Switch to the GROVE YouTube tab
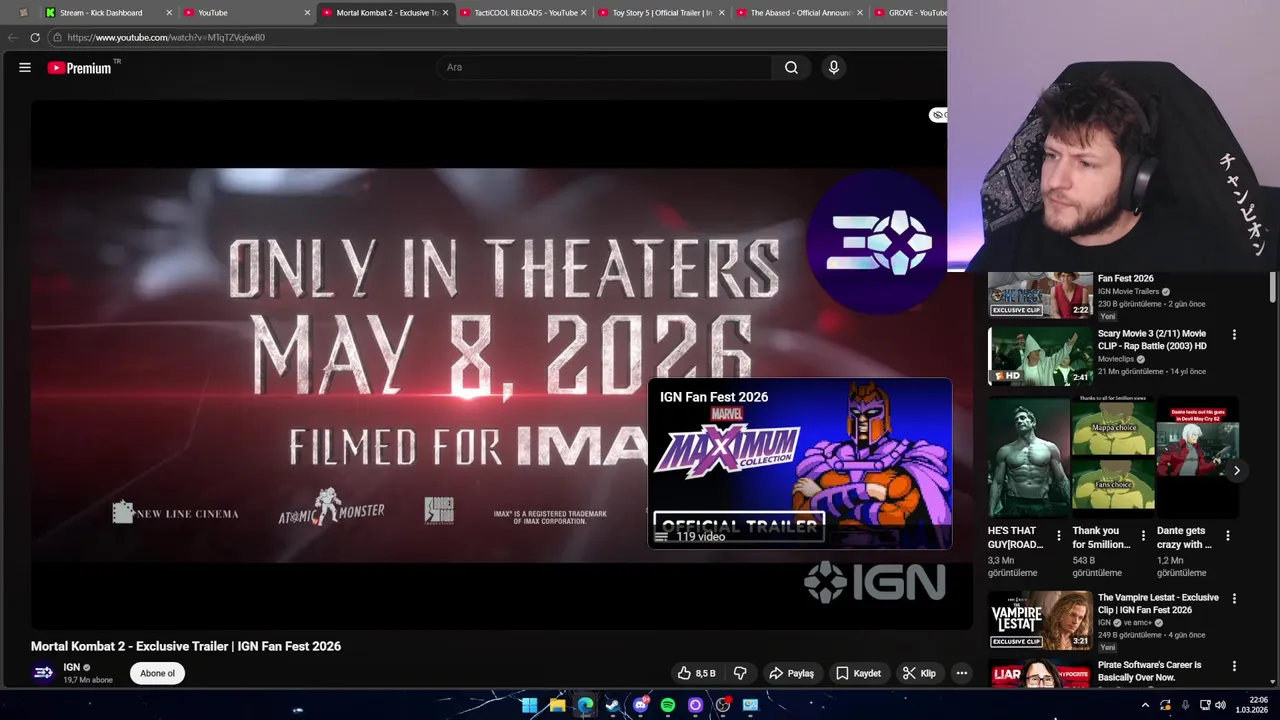The width and height of the screenshot is (1280, 720). [908, 13]
